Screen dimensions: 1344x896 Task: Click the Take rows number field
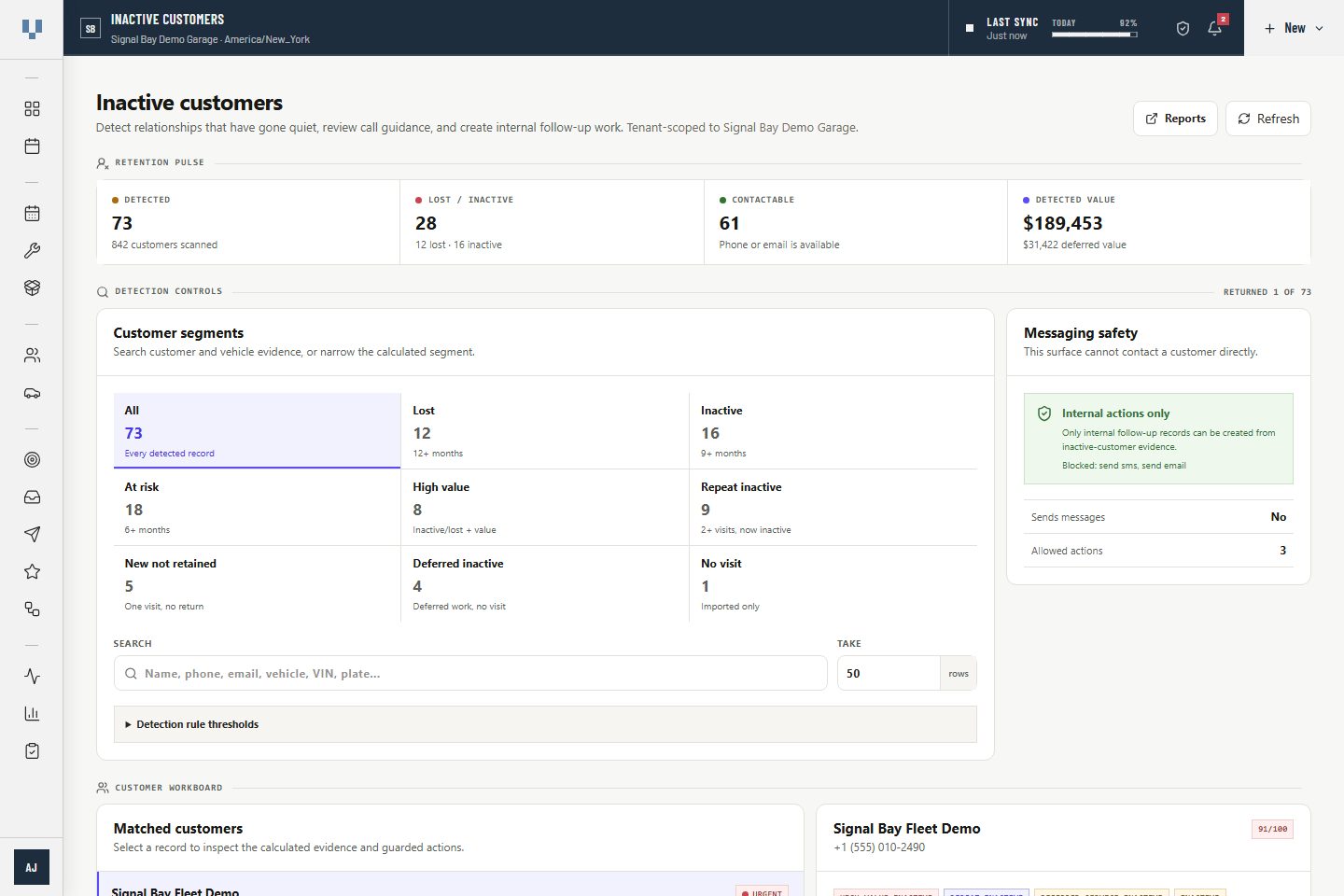(x=888, y=673)
